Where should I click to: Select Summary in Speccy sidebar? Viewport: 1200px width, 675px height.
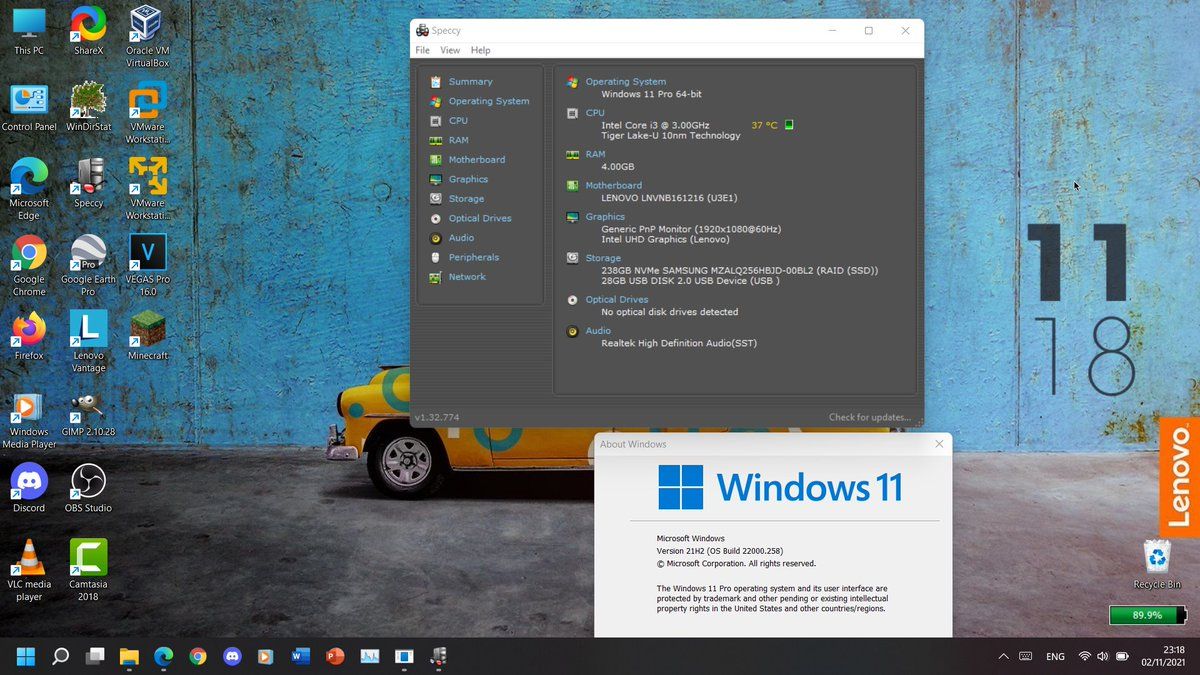(x=470, y=82)
